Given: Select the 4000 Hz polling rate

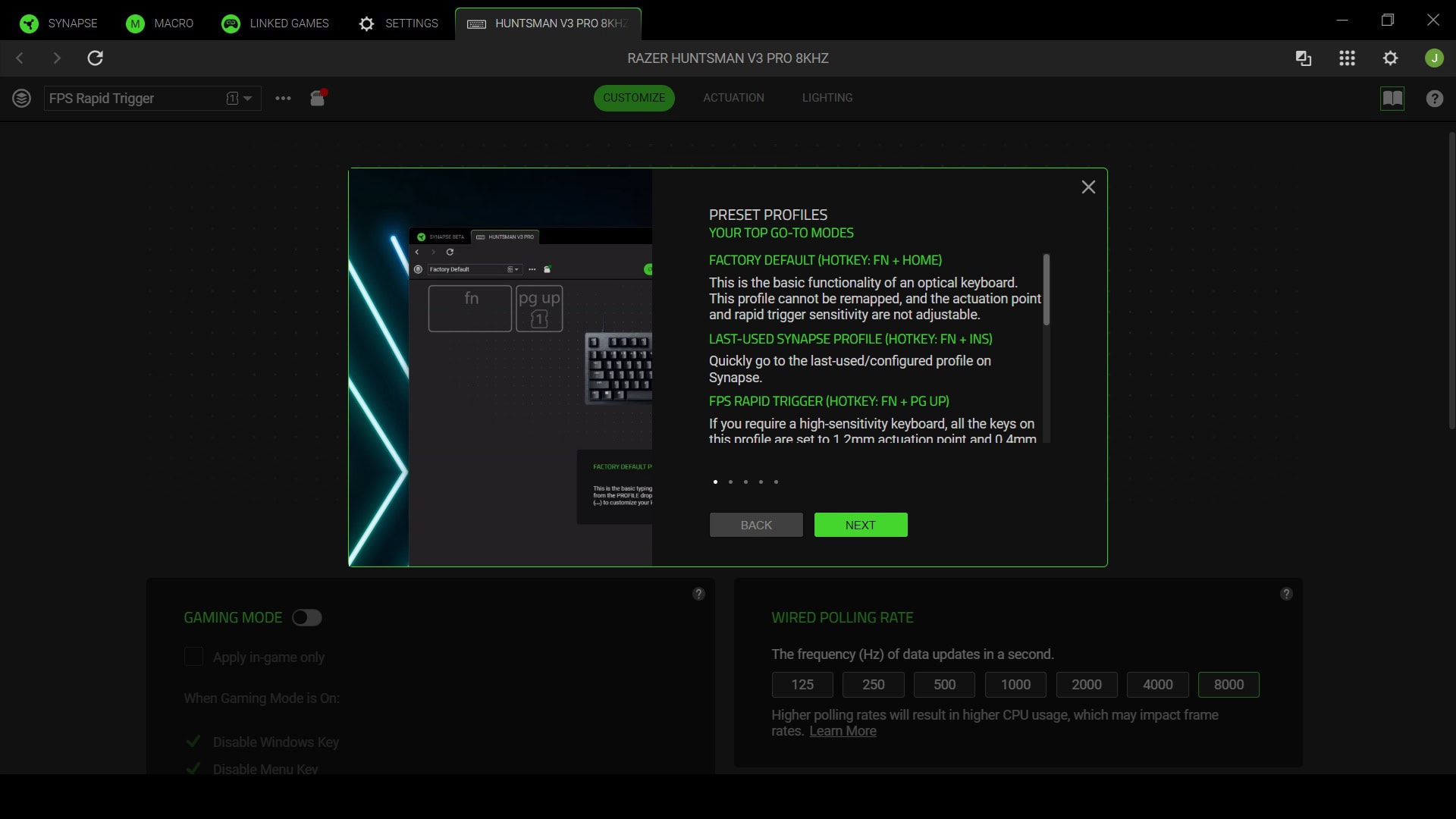Looking at the screenshot, I should tap(1156, 684).
